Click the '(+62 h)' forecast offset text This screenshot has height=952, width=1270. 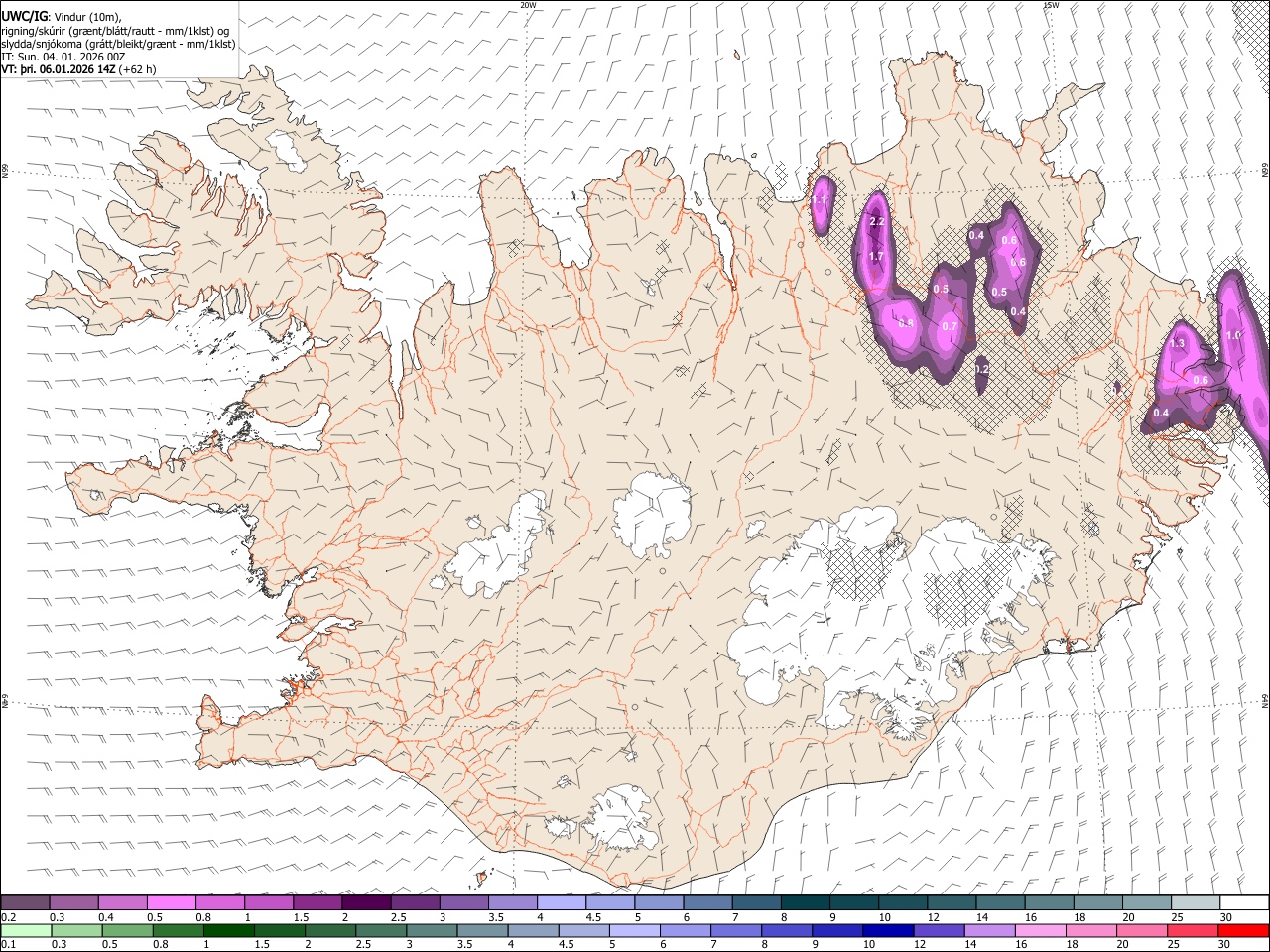(x=137, y=69)
